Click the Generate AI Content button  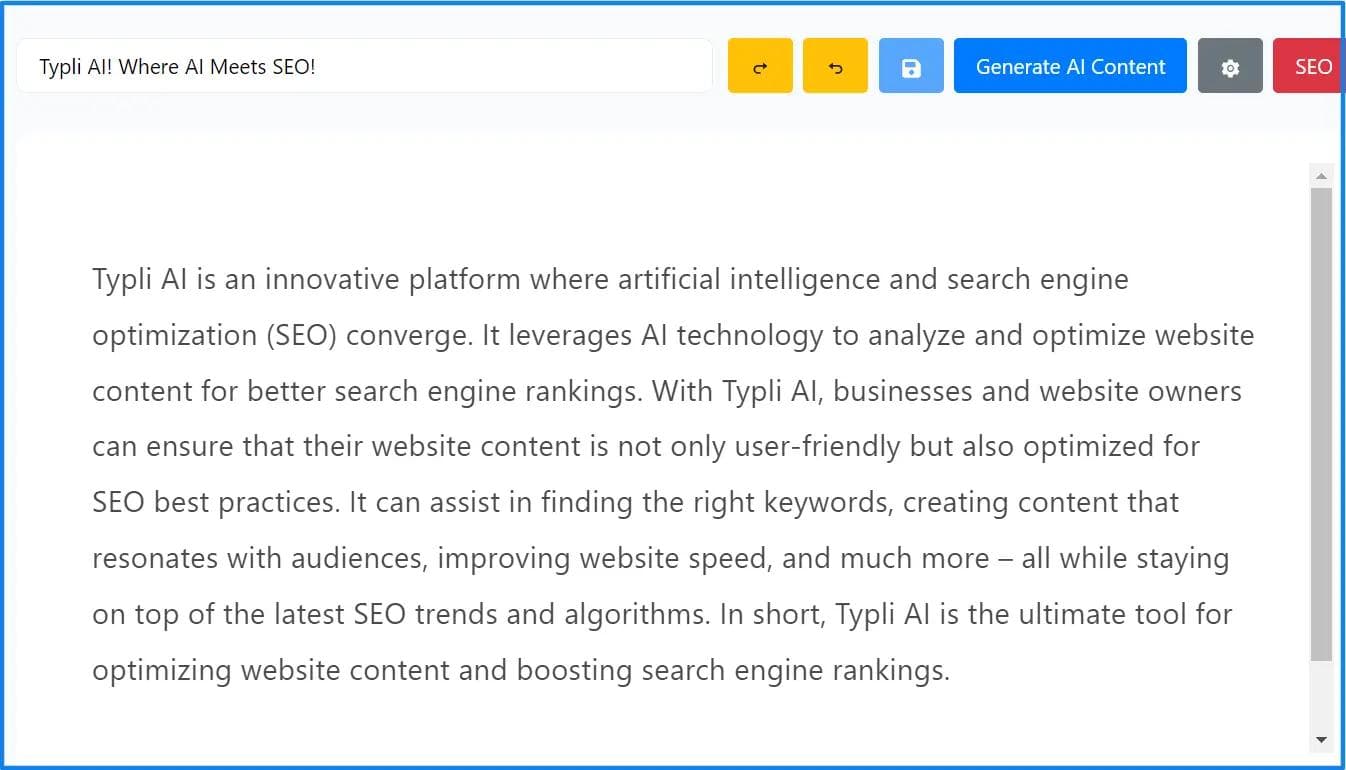click(x=1069, y=65)
